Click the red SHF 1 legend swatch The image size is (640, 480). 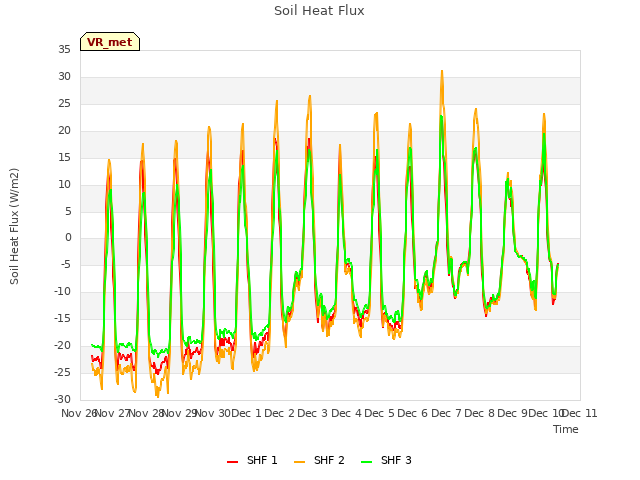[232, 462]
